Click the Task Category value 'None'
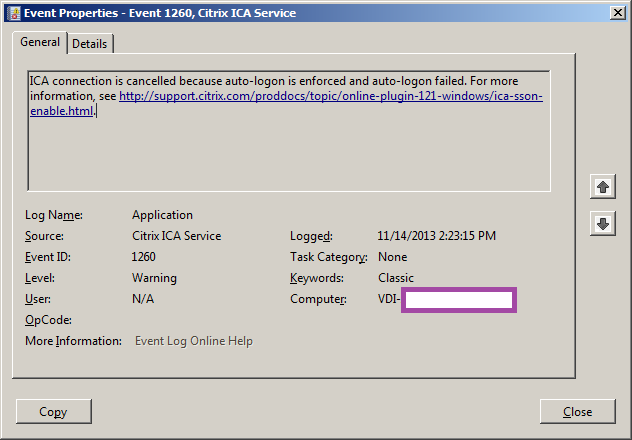 [x=393, y=257]
